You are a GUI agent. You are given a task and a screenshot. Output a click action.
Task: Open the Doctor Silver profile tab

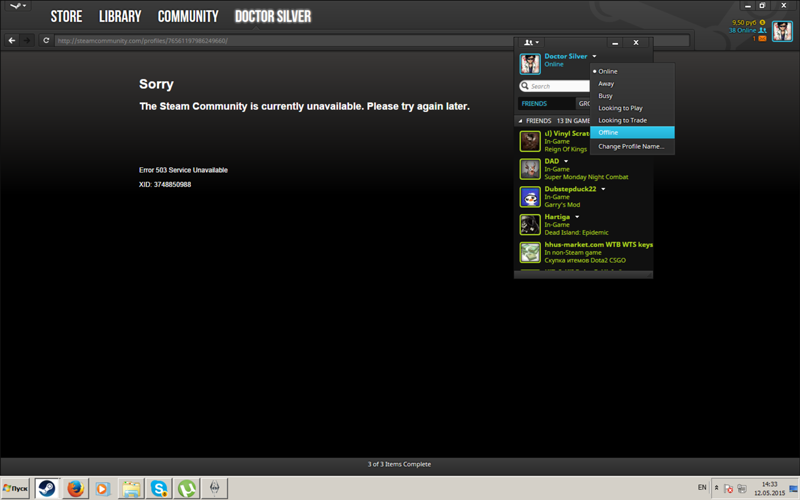click(272, 16)
